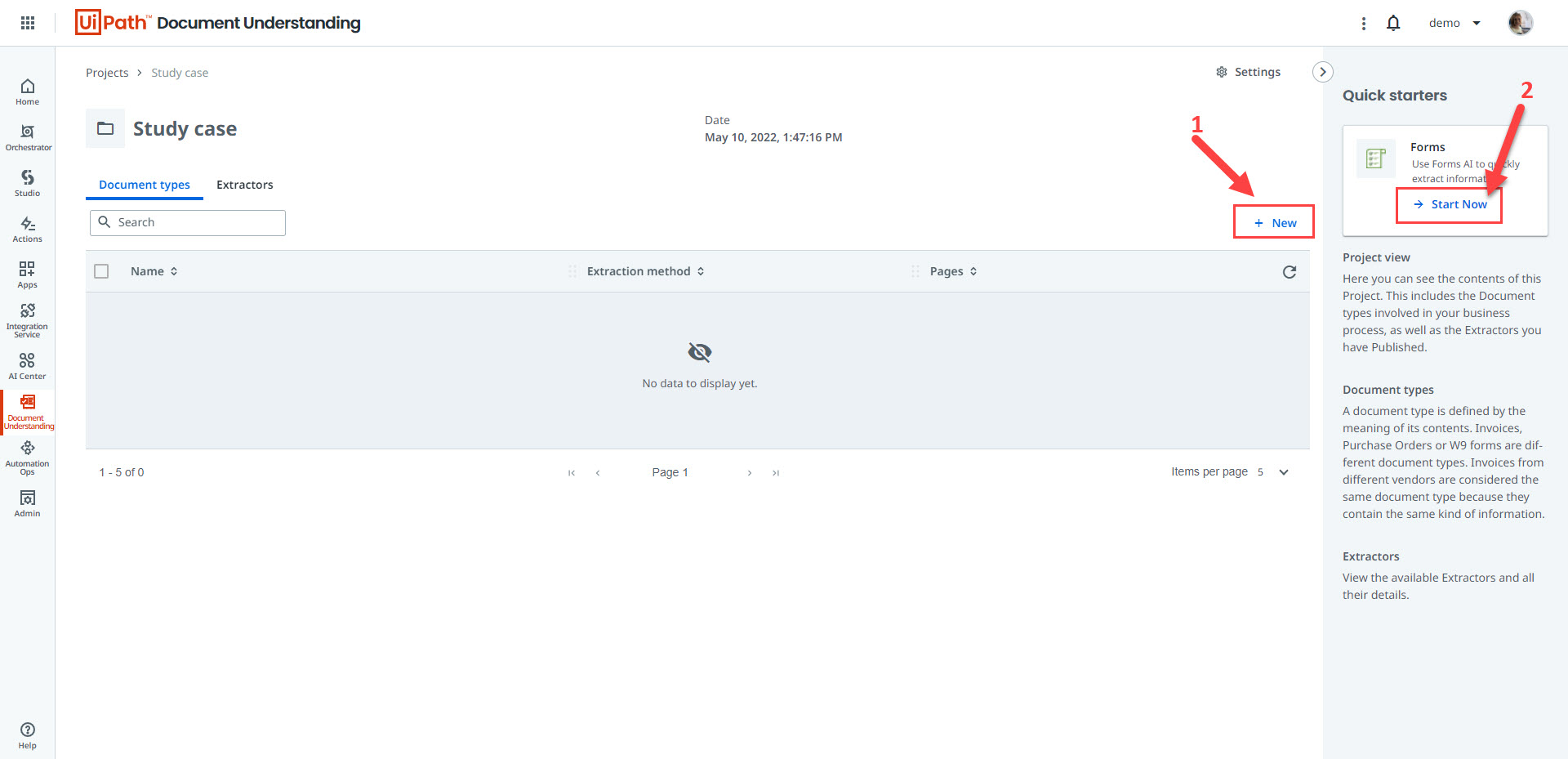This screenshot has height=759, width=1568.
Task: Switch to the Document types tab
Action: 145,185
